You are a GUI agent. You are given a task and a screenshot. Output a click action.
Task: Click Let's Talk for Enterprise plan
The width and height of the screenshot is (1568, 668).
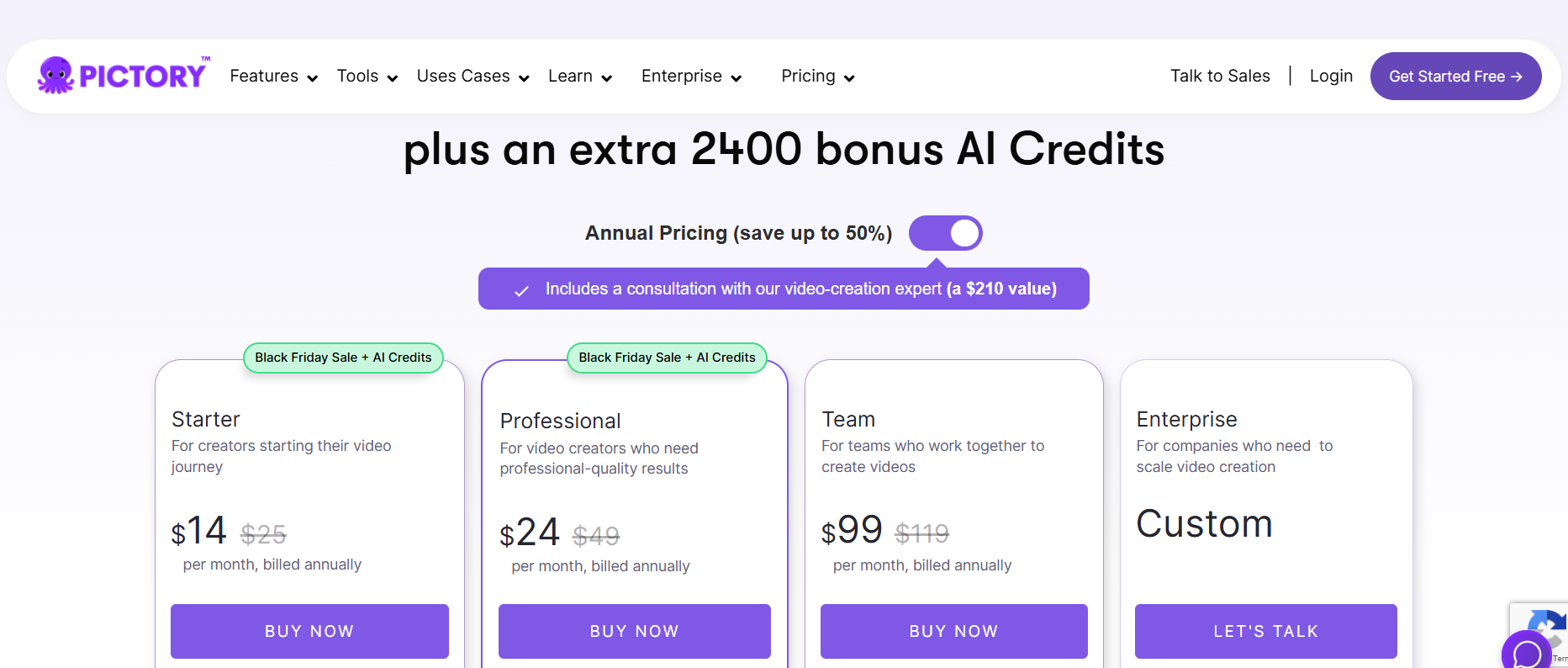pos(1266,631)
